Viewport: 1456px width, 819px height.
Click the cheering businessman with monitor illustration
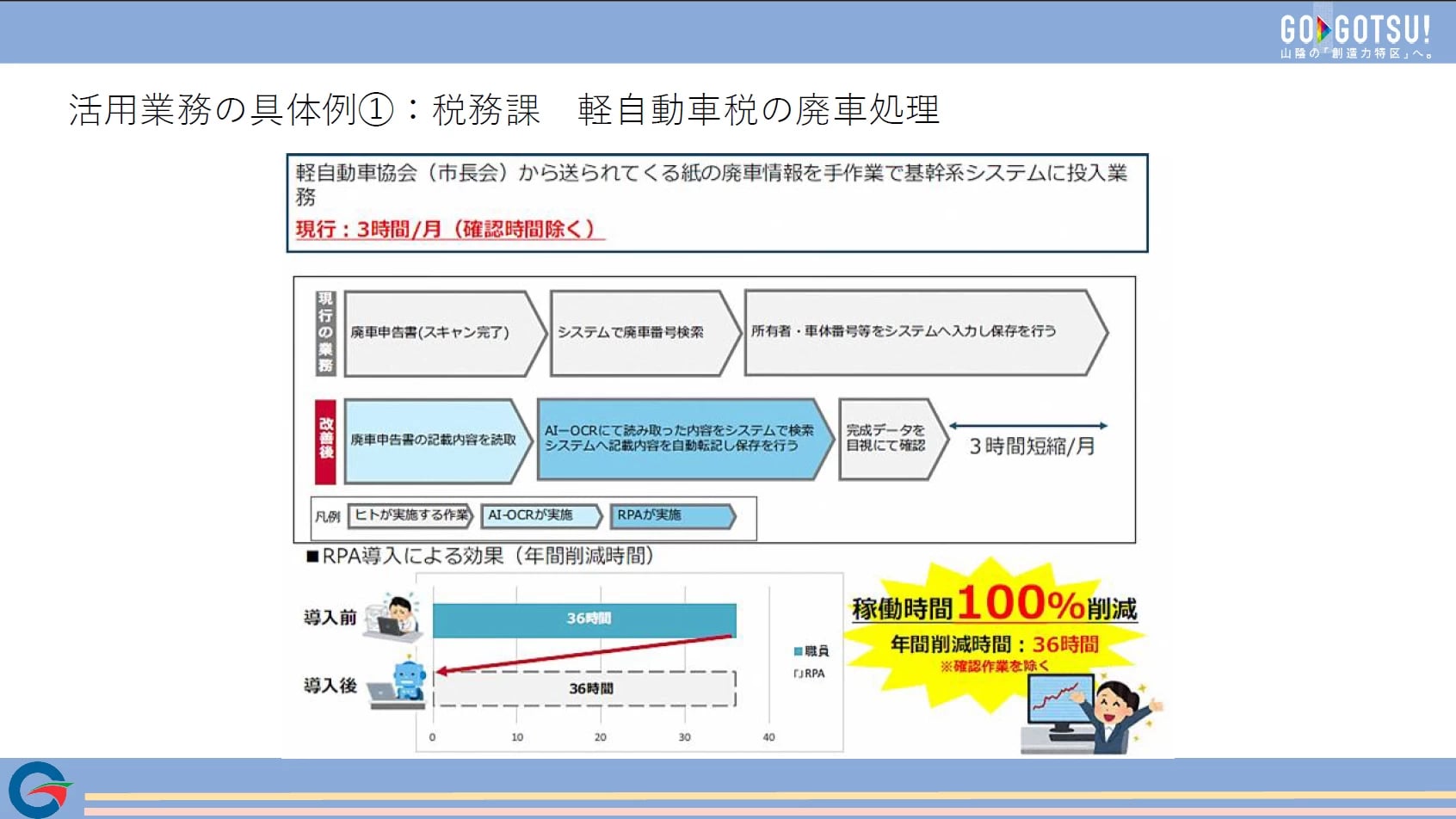pos(1094,714)
